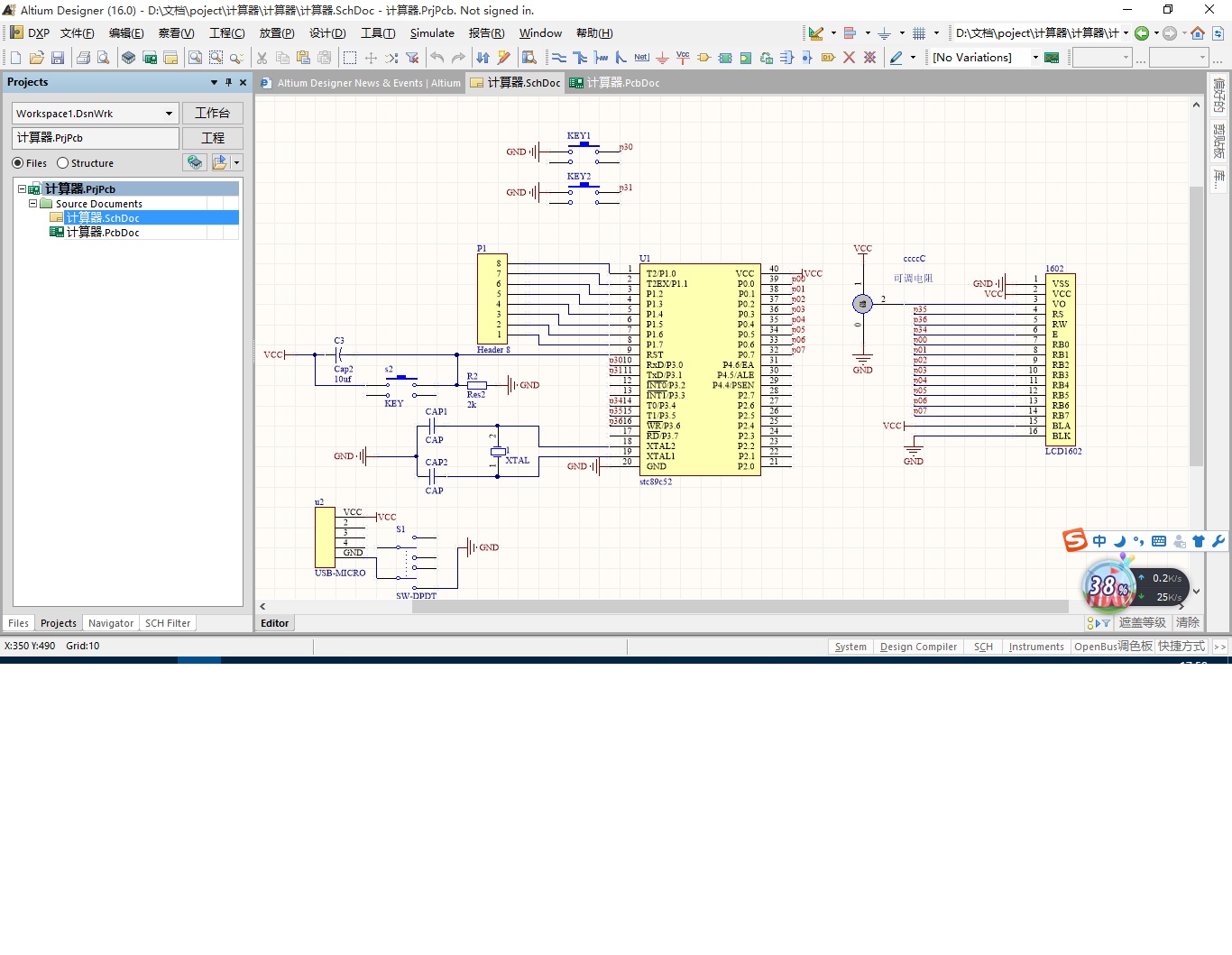Create a new document with toolbar icon
Image resolution: width=1232 pixels, height=955 pixels.
coord(15,58)
